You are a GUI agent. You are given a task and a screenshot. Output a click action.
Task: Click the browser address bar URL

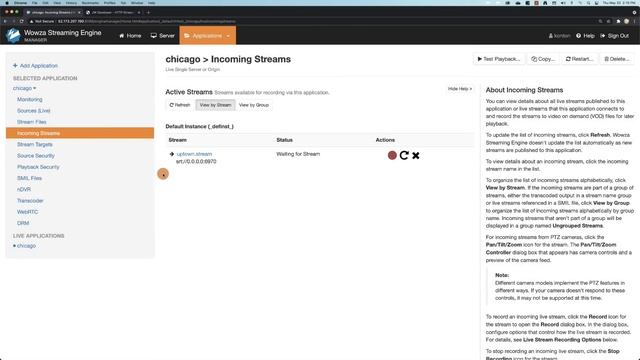coord(146,21)
